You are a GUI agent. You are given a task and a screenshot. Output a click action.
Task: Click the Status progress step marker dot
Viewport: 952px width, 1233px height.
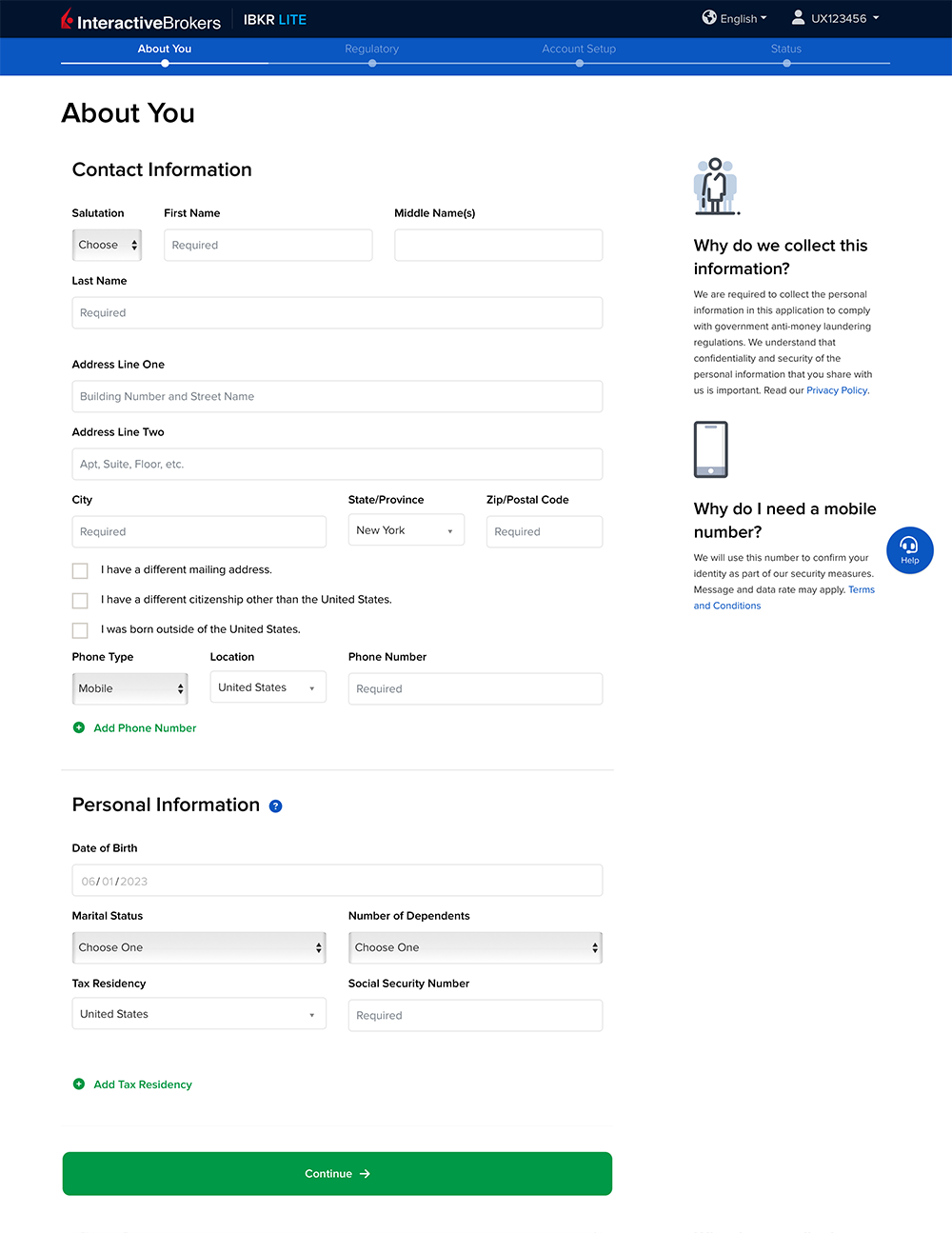point(786,64)
